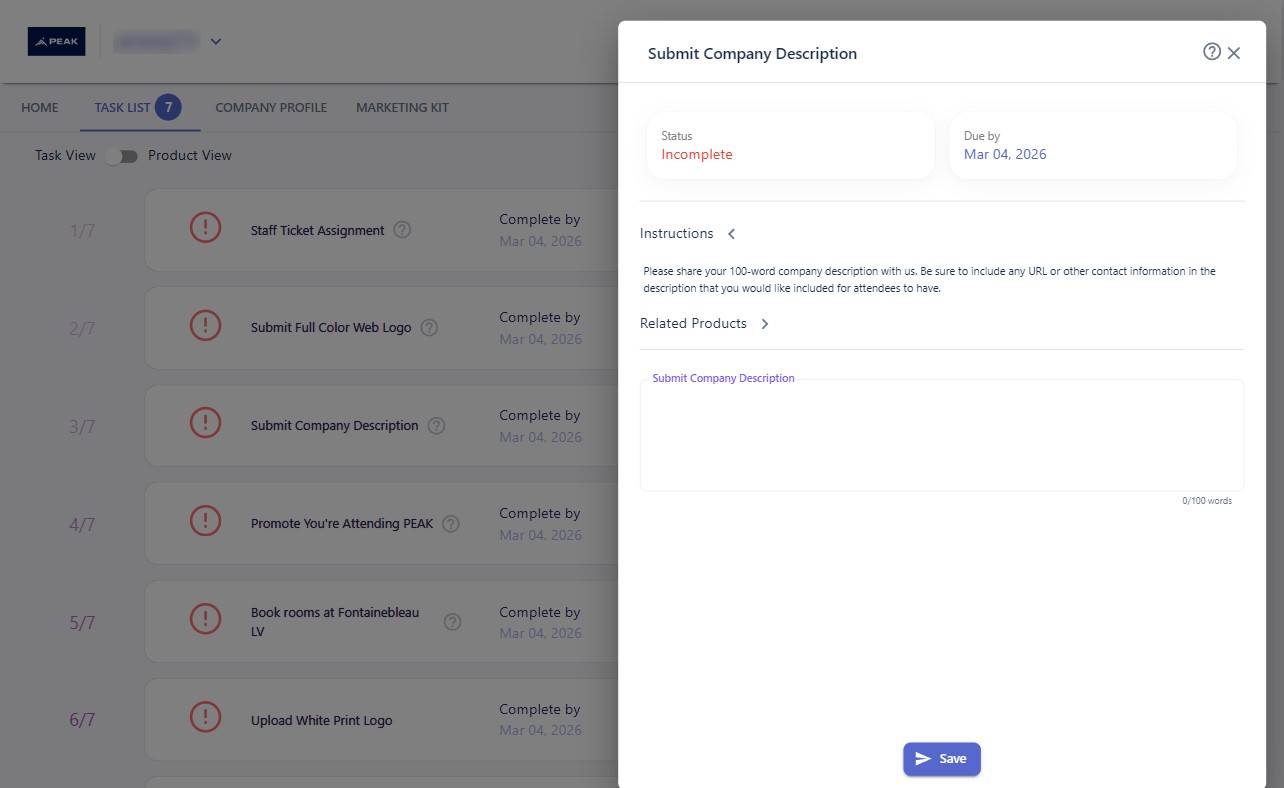
Task: Open the account dropdown arrow in header
Action: click(x=216, y=42)
